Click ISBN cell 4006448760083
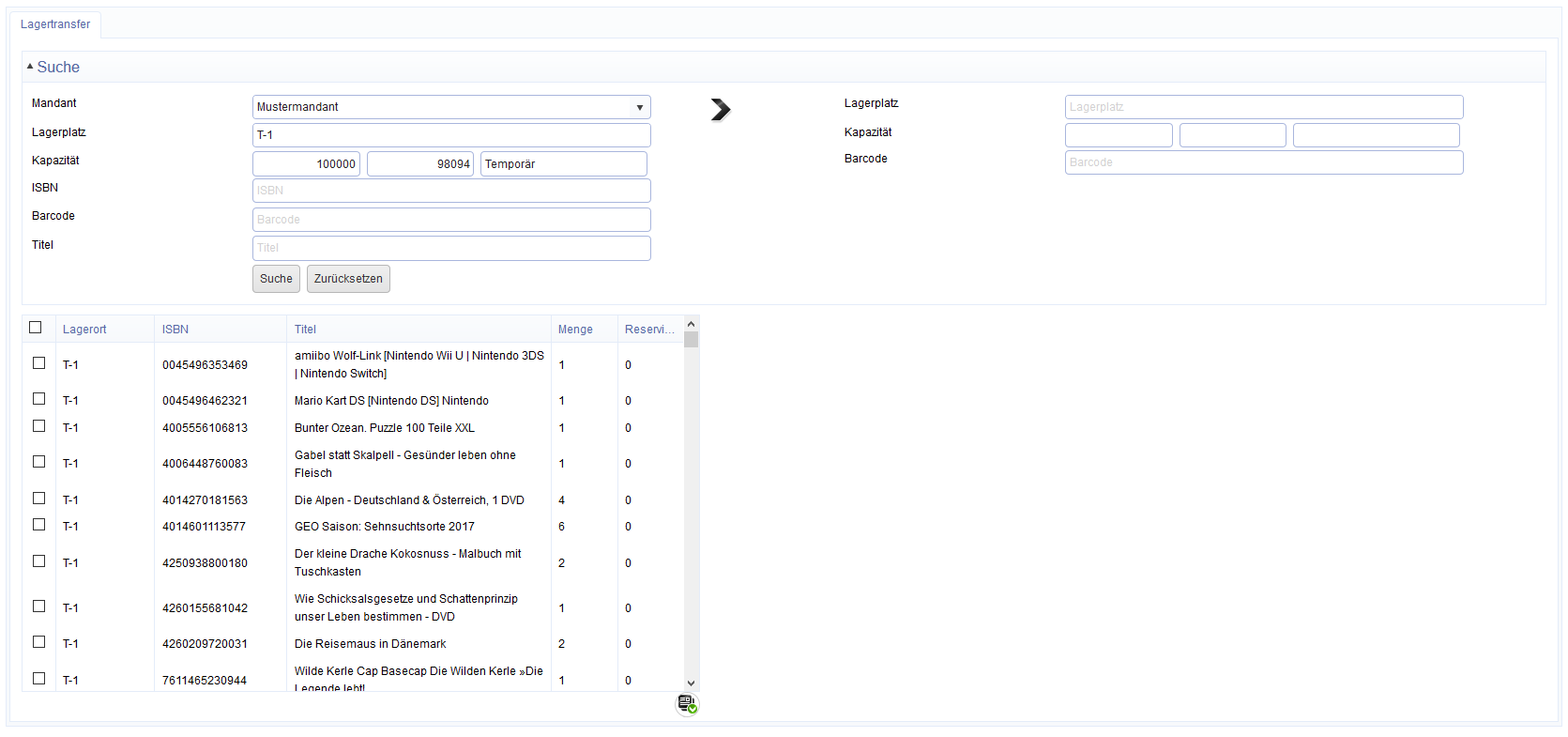 pos(205,464)
